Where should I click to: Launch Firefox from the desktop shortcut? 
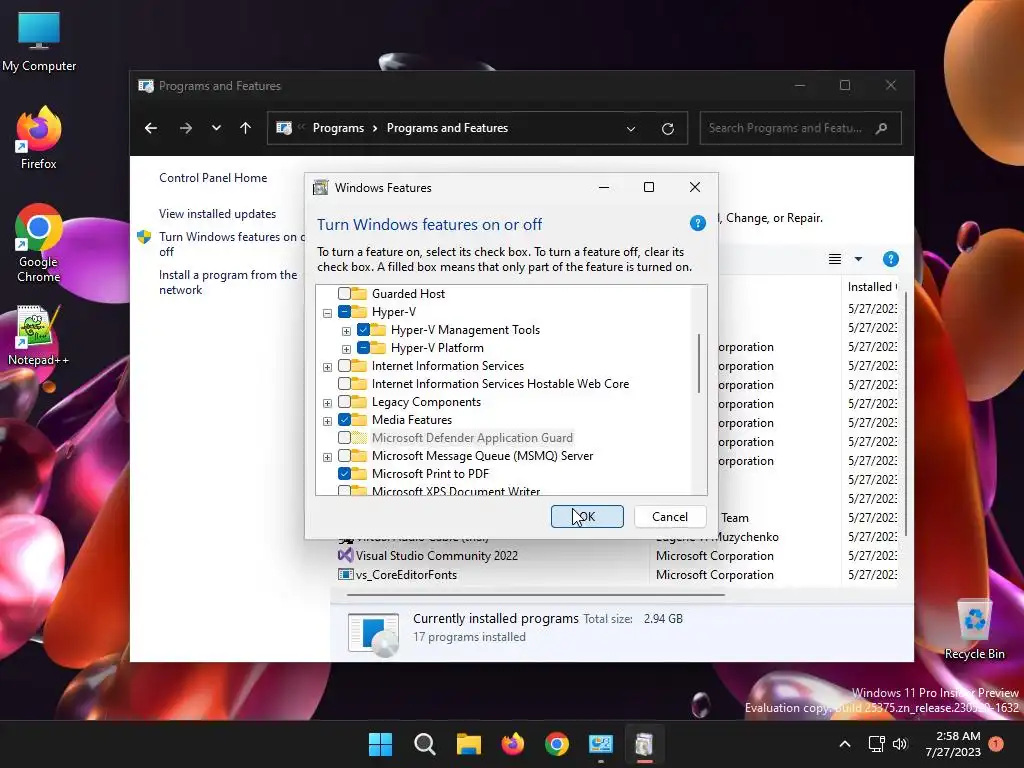coord(39,138)
